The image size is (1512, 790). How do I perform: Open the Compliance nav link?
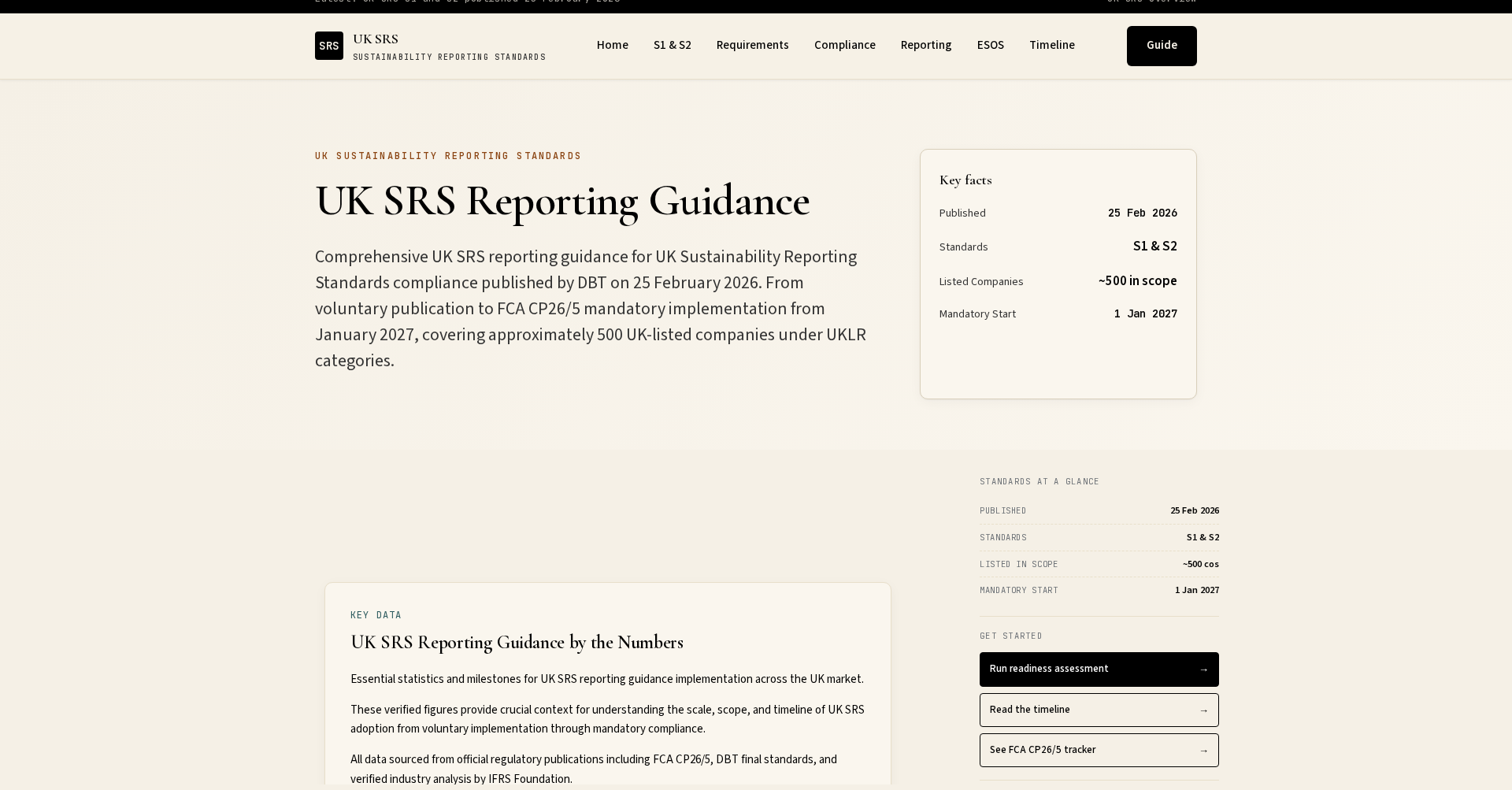[x=845, y=46]
